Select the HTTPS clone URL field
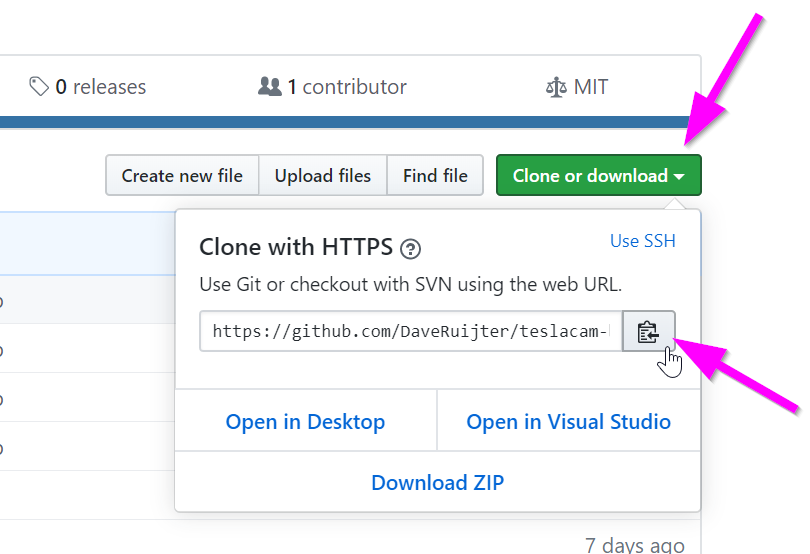The width and height of the screenshot is (810, 554). click(411, 331)
